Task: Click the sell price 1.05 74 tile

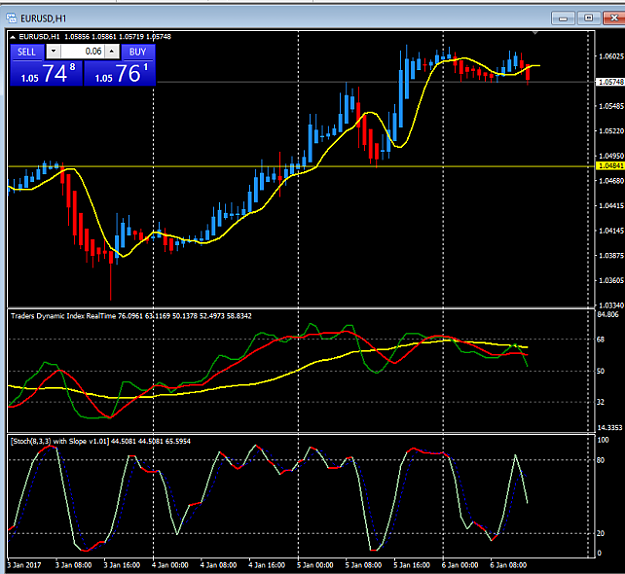Action: coord(46,73)
